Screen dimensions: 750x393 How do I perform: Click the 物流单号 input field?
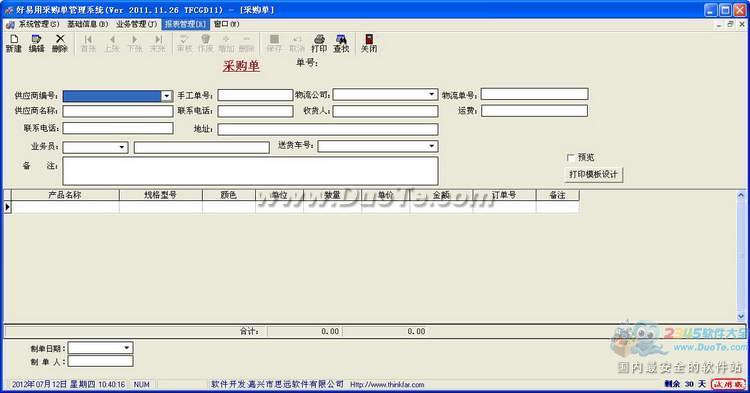pos(534,94)
